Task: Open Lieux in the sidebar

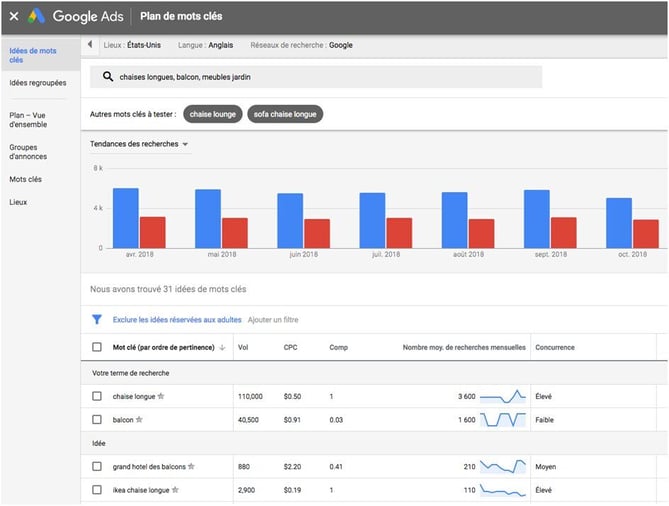Action: coord(18,202)
